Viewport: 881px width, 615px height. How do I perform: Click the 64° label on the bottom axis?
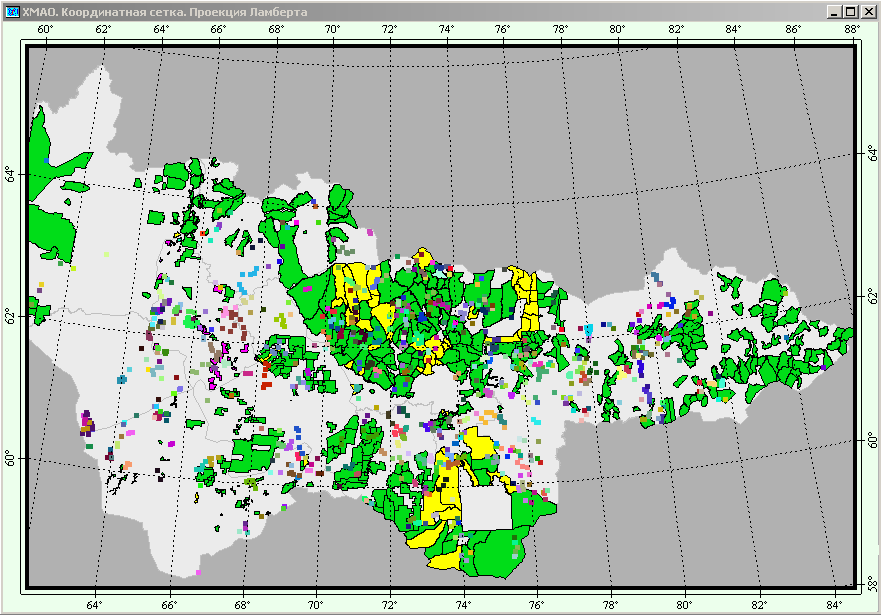(x=95, y=605)
